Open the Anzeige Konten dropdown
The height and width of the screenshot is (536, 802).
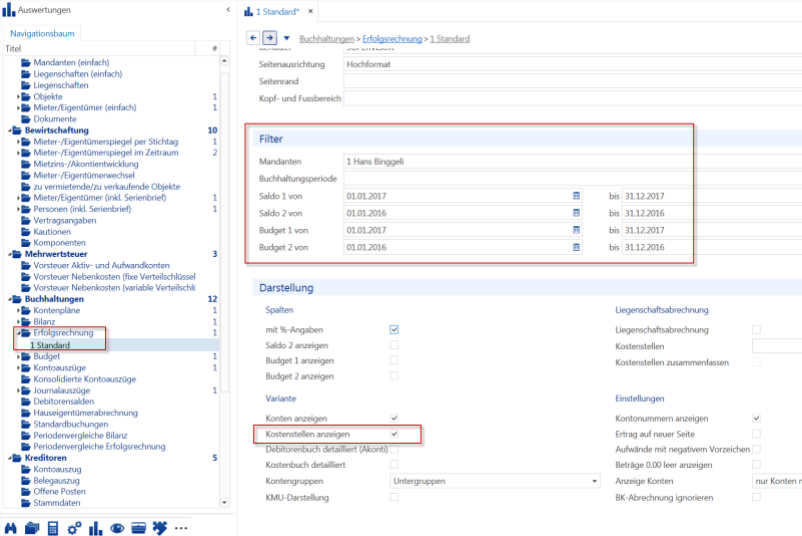pyautogui.click(x=777, y=481)
